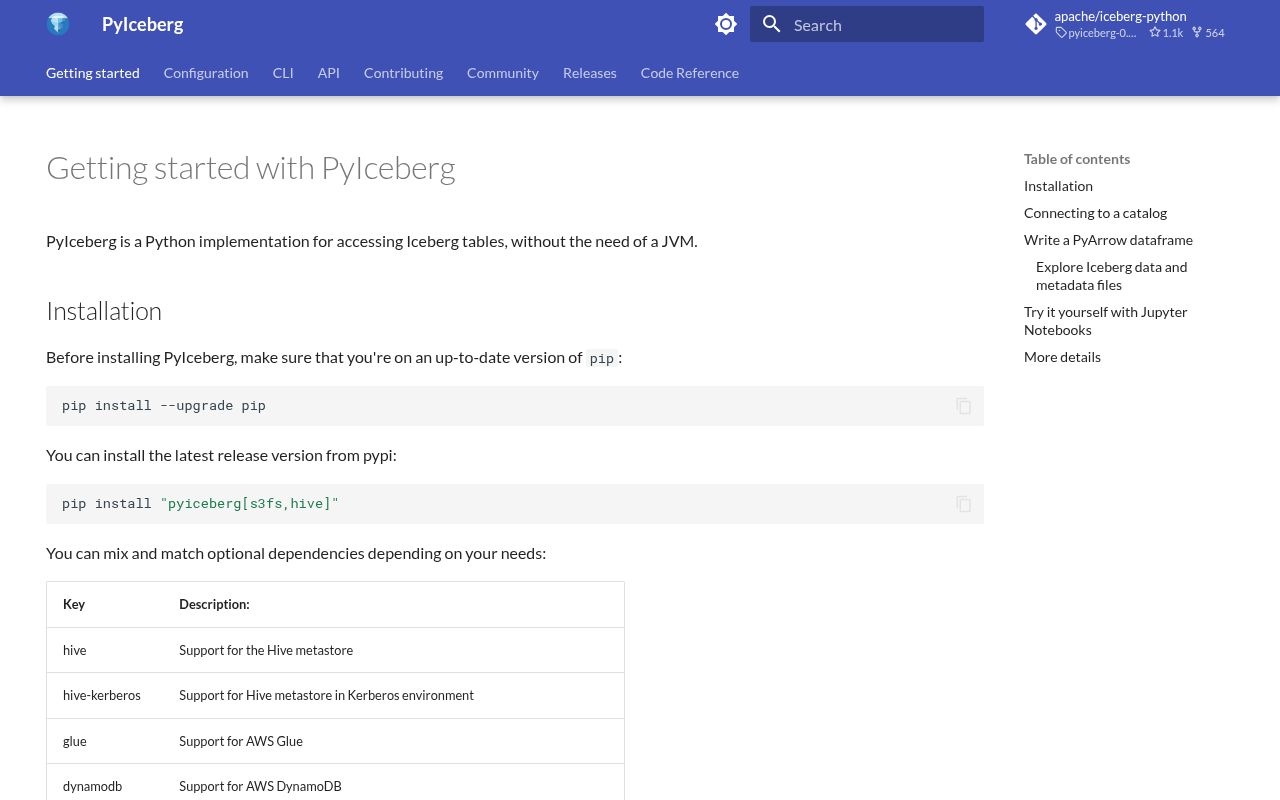The width and height of the screenshot is (1280, 800).
Task: Open the Releases tab
Action: 590,73
